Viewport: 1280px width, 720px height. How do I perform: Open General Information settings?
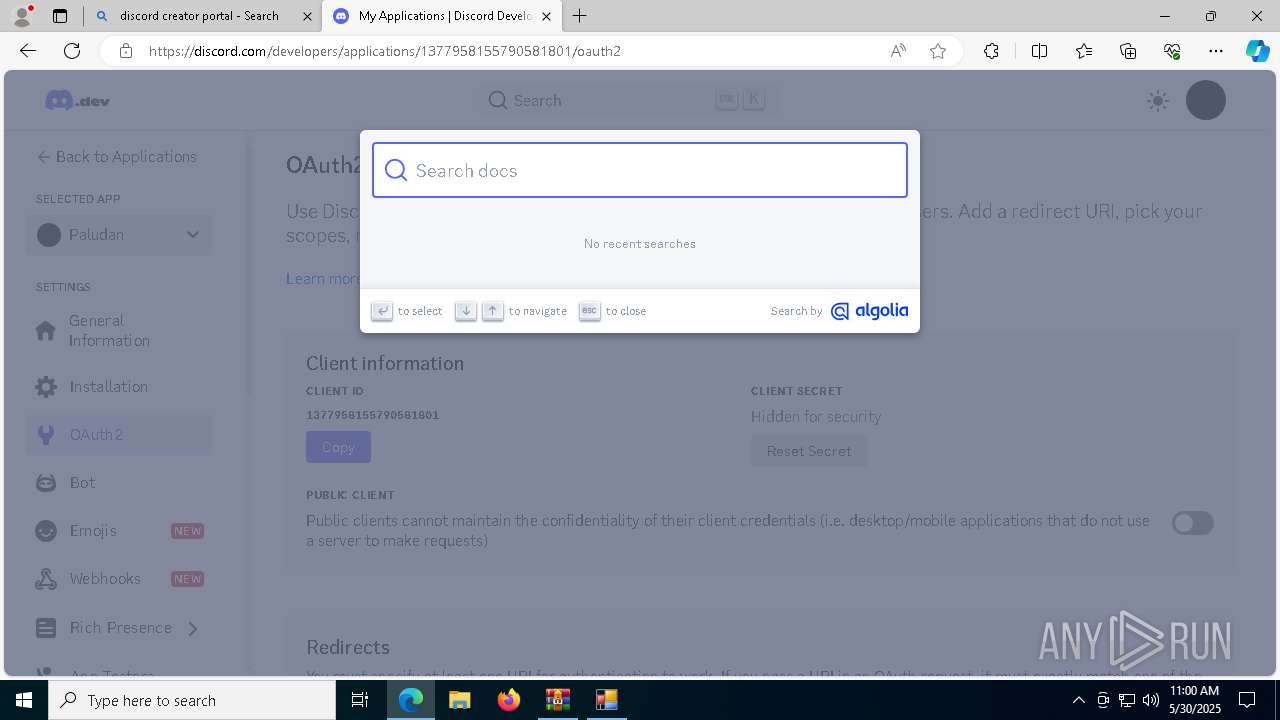click(x=119, y=331)
